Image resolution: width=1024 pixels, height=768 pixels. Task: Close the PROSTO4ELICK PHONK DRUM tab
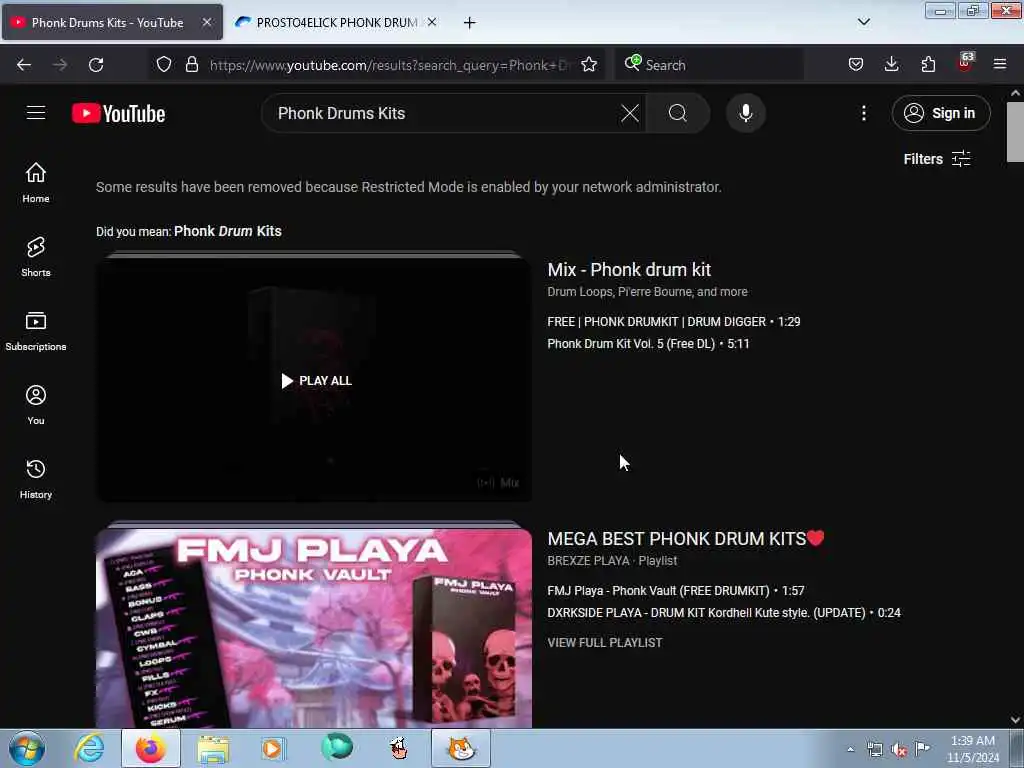(432, 22)
